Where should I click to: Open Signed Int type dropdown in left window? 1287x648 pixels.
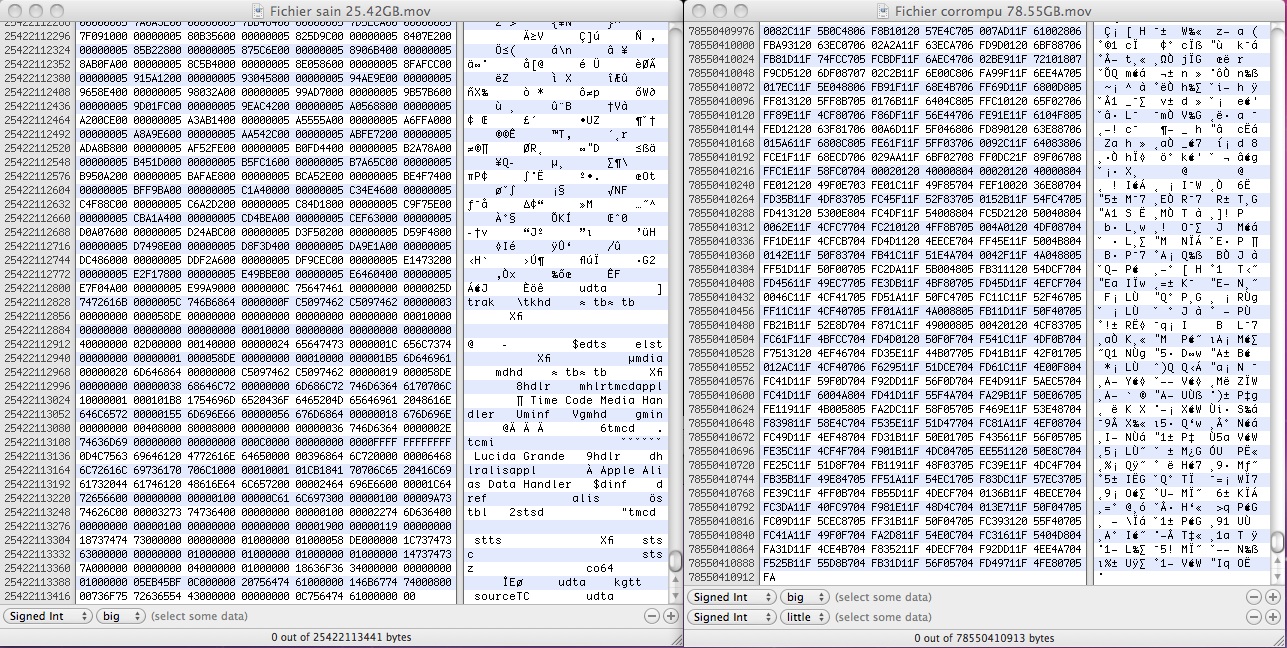(x=47, y=616)
